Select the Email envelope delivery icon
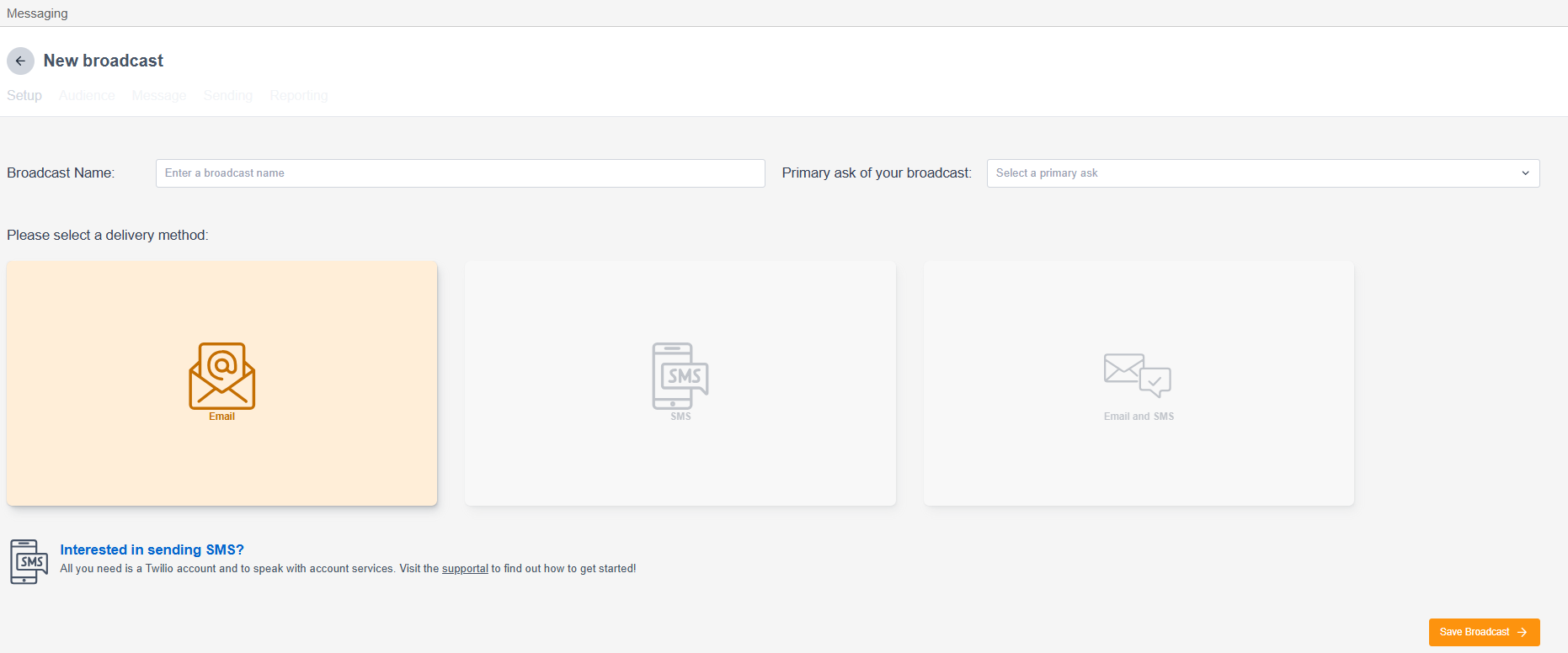Image resolution: width=1568 pixels, height=653 pixels. coord(221,375)
